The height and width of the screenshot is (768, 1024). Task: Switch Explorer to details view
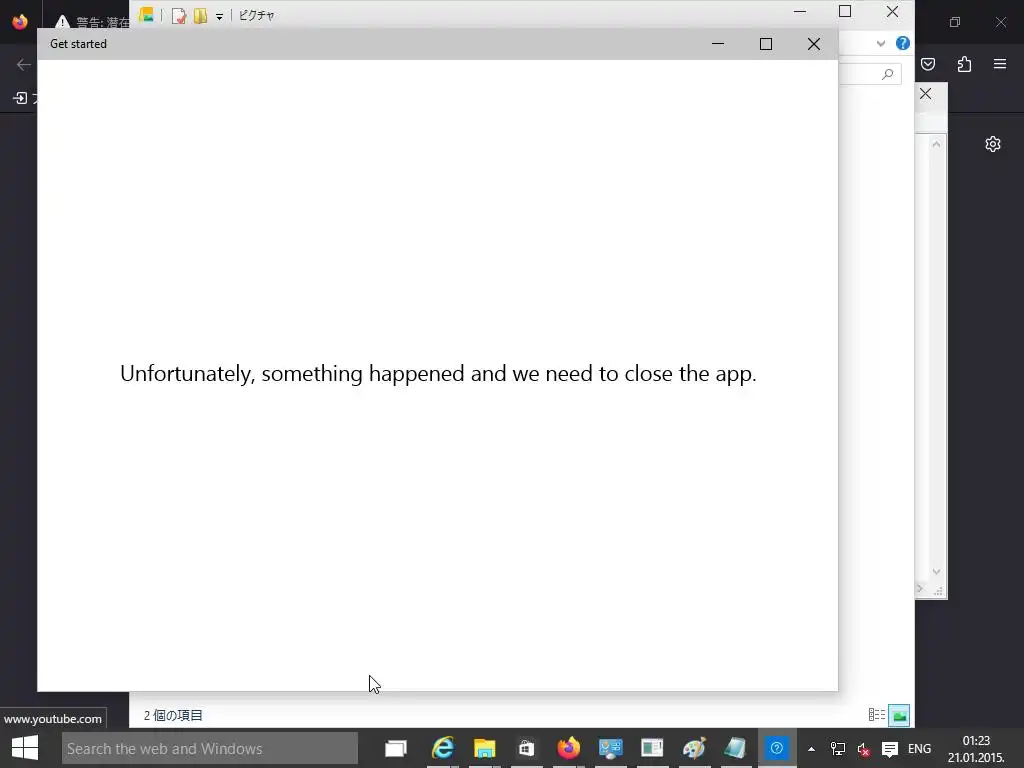[x=876, y=715]
